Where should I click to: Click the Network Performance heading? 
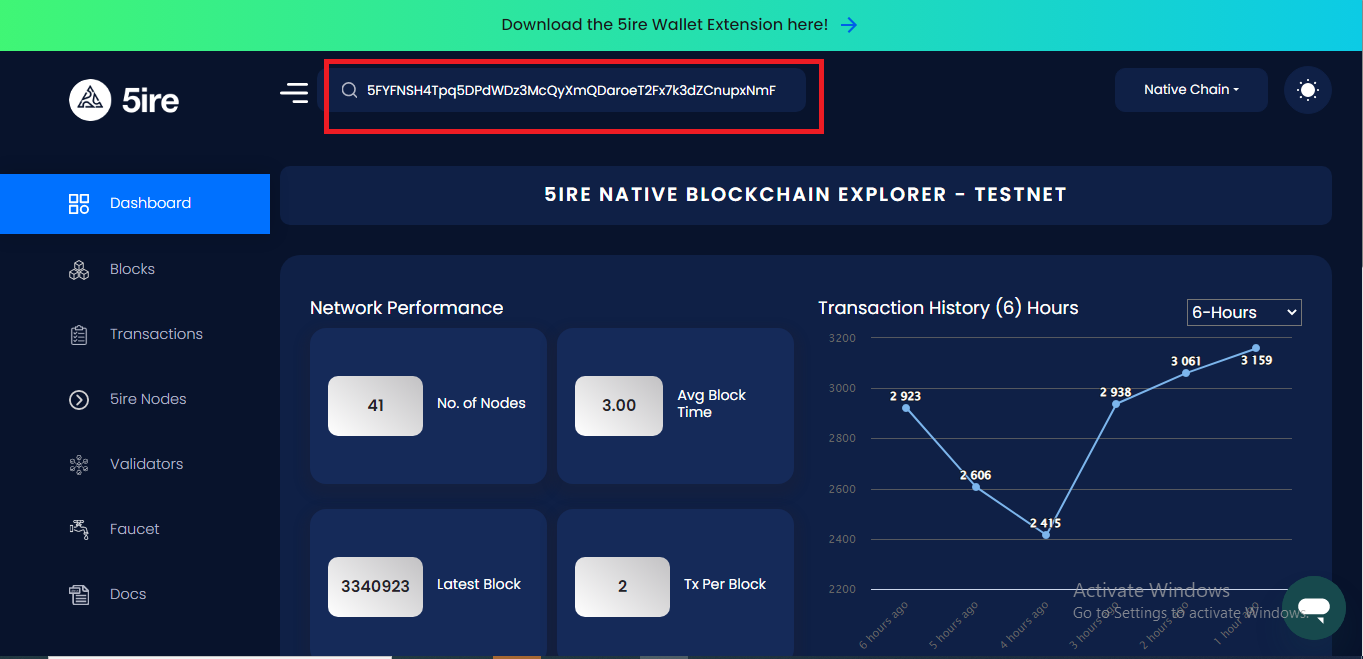pyautogui.click(x=406, y=308)
